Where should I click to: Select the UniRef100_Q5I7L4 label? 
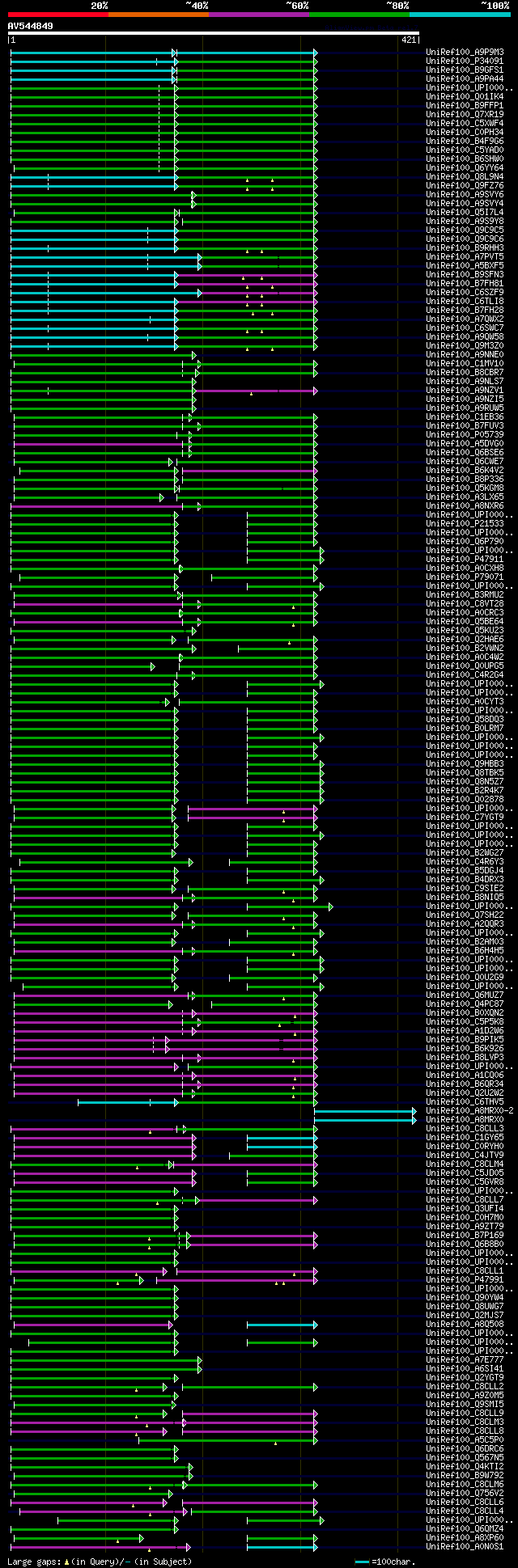[465, 213]
